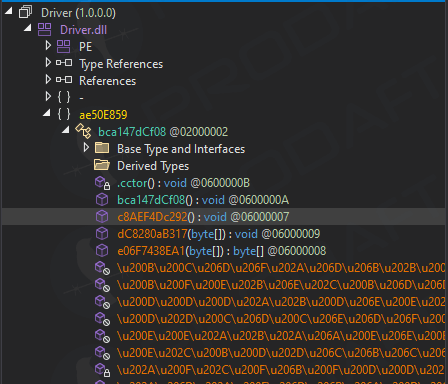This screenshot has width=448, height=384.
Task: Select the Driver (1.0.0.0) assembly
Action: click(78, 13)
